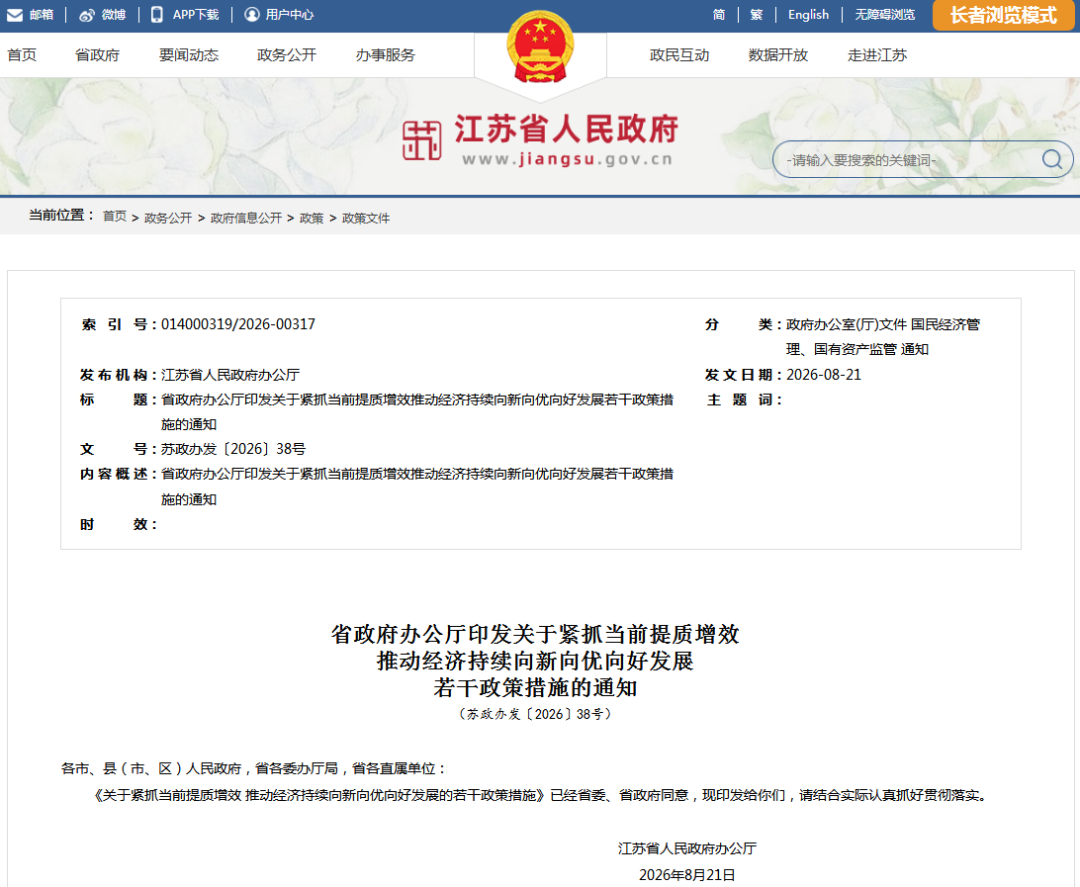Click the mail envelope icon
This screenshot has height=887, width=1080.
coord(14,14)
